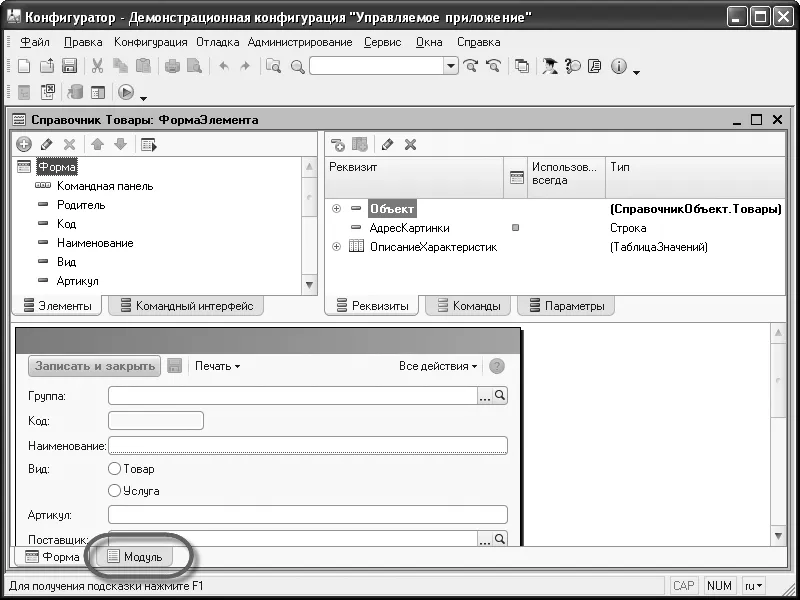Viewport: 800px width, 600px height.
Task: Click into the Наименование input field
Action: (308, 445)
